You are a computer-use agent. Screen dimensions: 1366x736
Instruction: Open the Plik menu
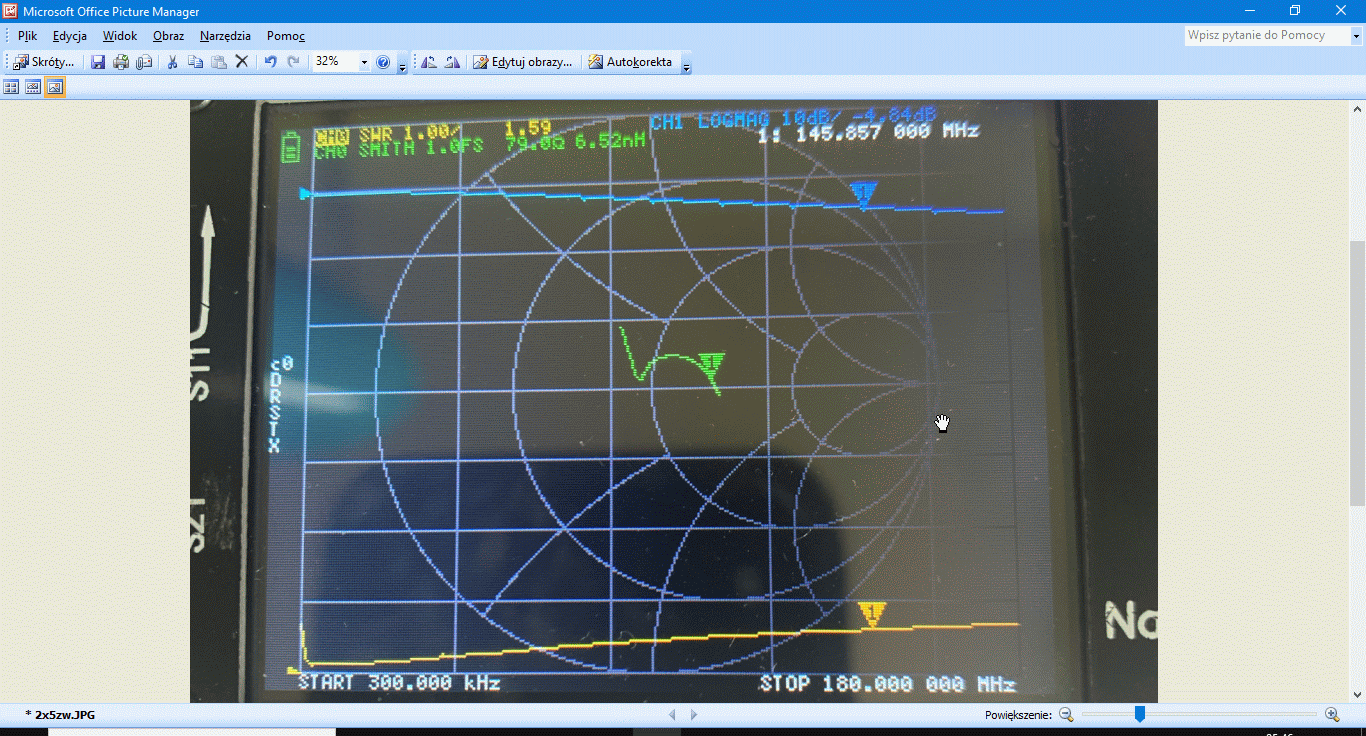[27, 35]
